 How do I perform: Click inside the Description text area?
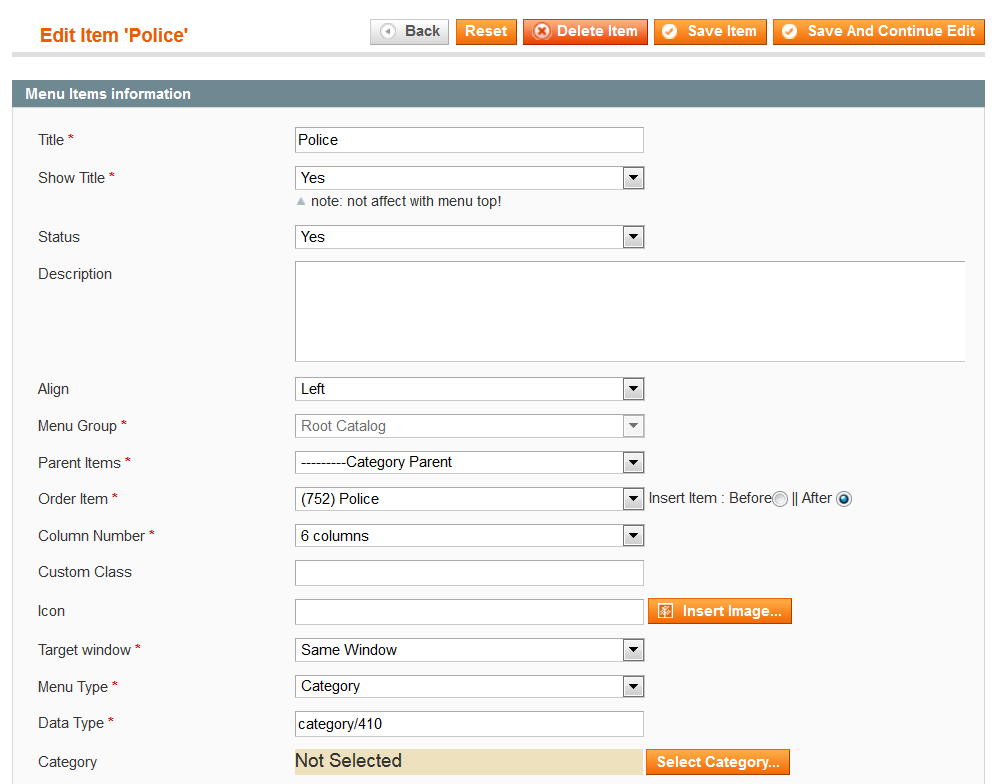coord(629,311)
